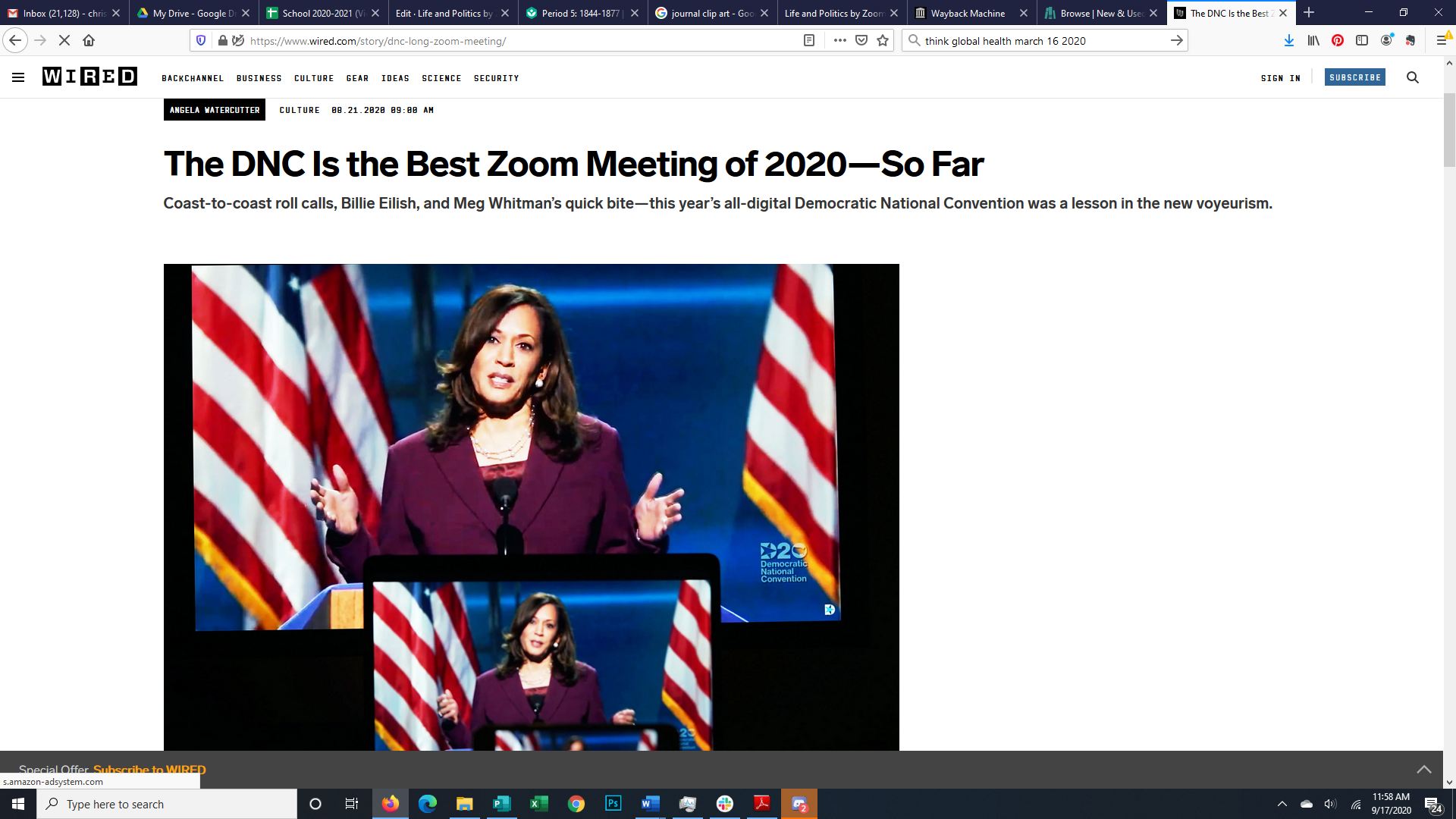Click the tracking protection shield icon
1456x819 pixels.
pyautogui.click(x=201, y=41)
